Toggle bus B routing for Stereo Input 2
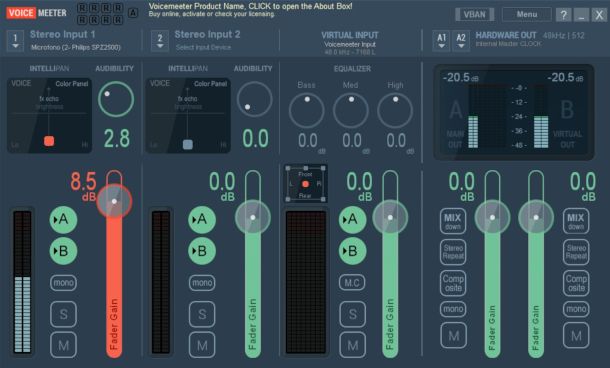The image size is (610, 368). point(202,251)
